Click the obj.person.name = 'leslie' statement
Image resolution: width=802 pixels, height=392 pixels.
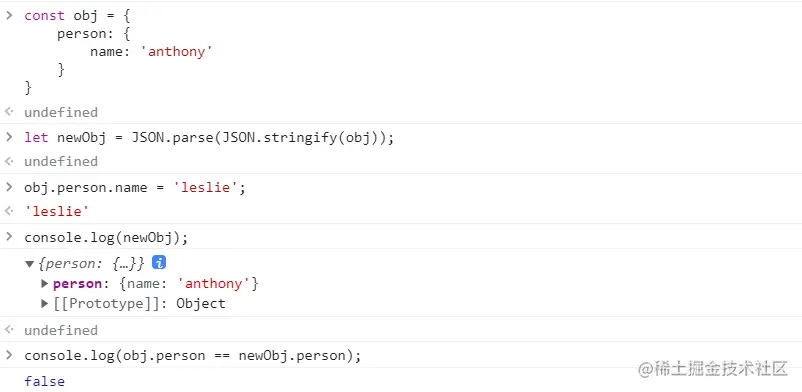tap(135, 188)
